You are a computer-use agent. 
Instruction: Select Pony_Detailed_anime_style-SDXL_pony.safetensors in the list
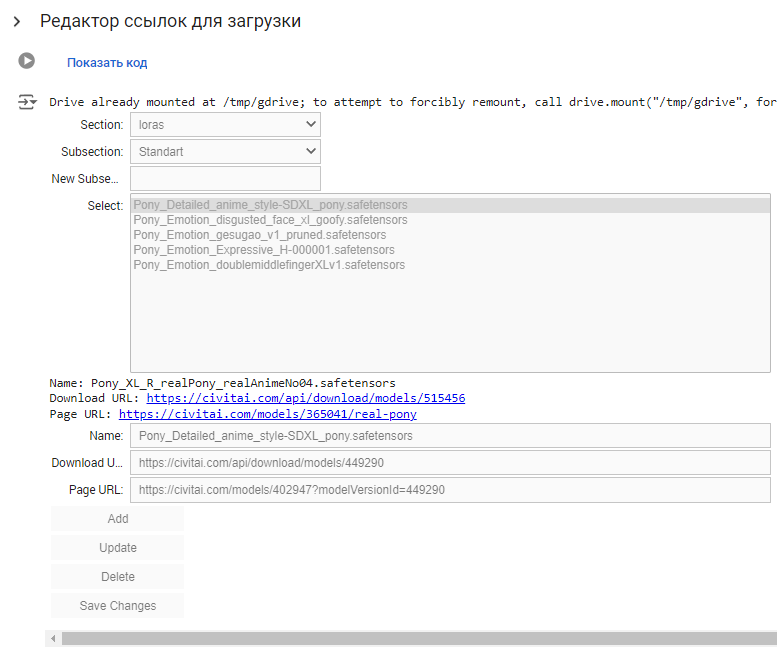(x=450, y=205)
